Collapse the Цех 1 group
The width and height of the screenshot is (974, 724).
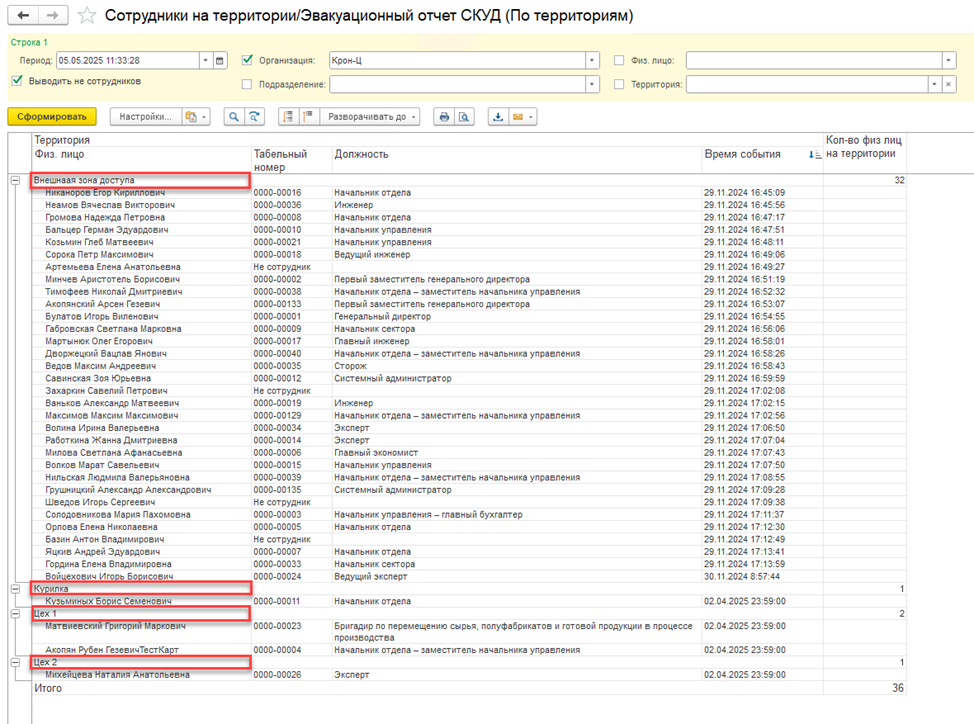tap(15, 613)
